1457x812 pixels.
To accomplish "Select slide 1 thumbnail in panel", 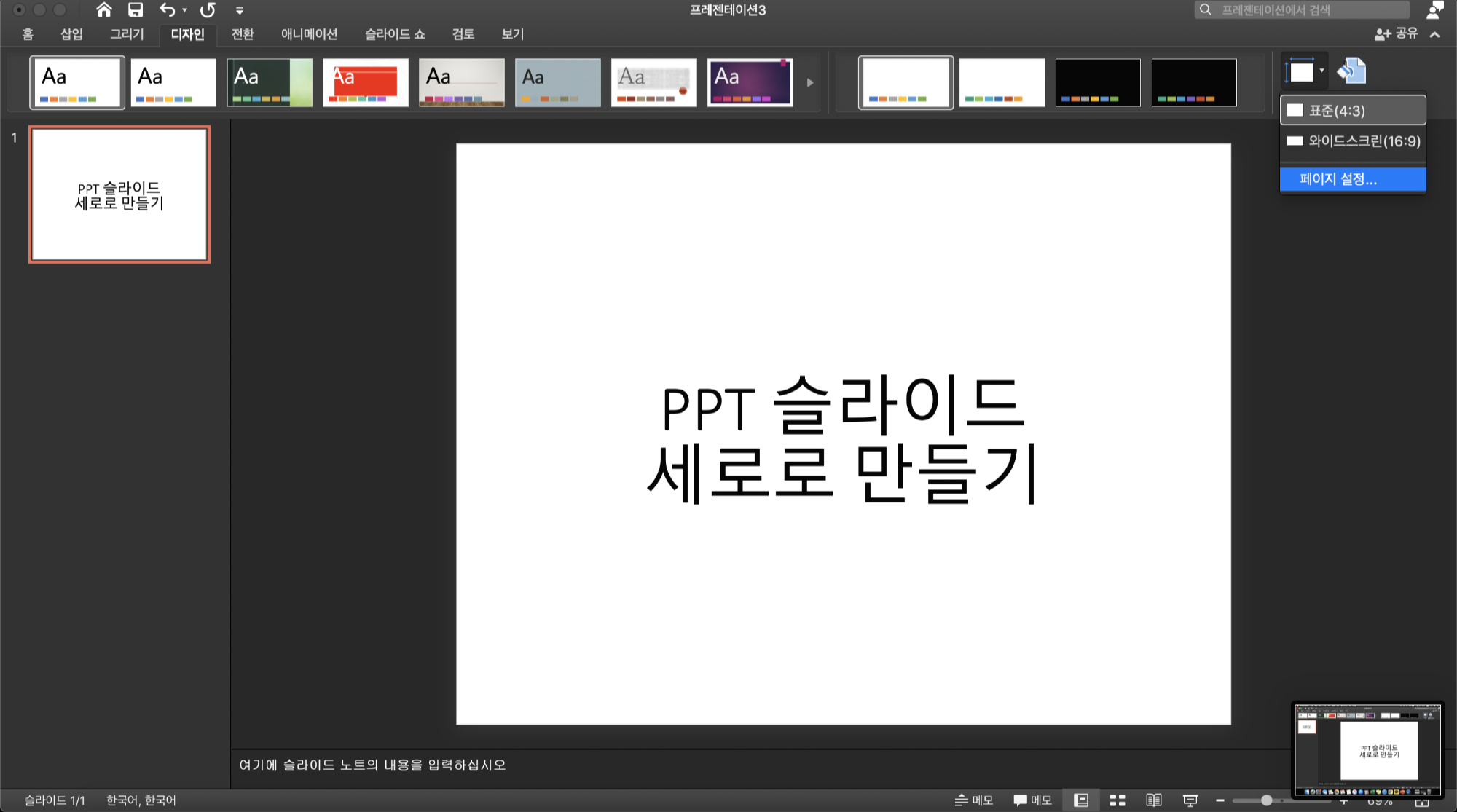I will 119,194.
